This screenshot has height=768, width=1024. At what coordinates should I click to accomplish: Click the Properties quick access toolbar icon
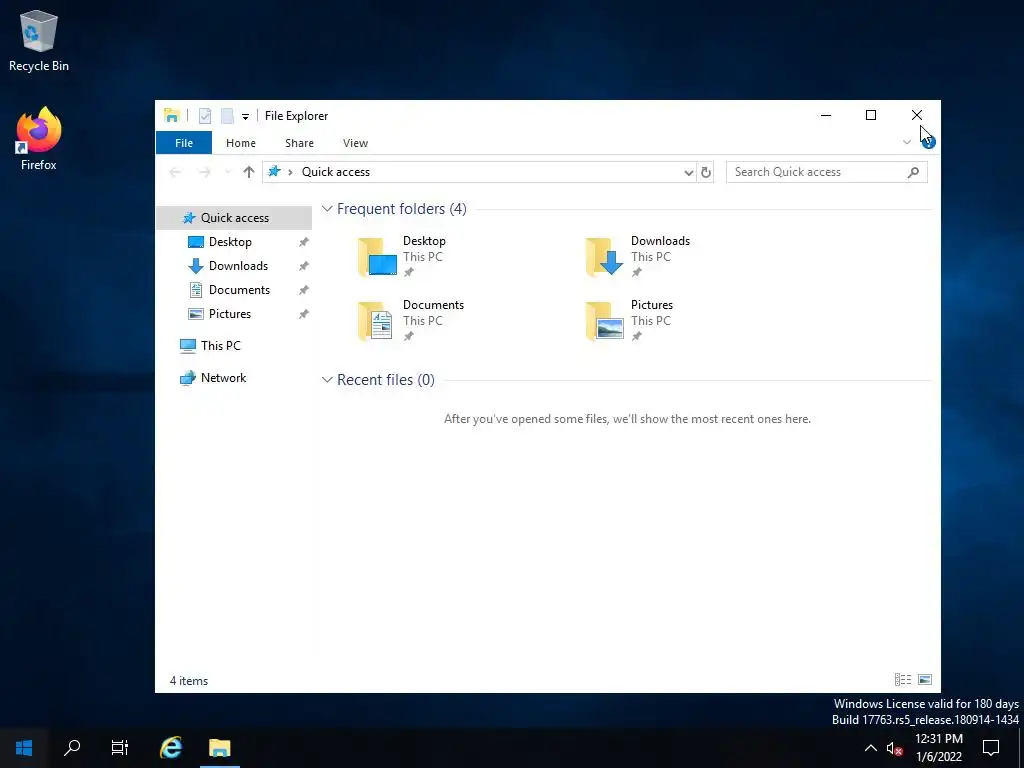(x=205, y=116)
